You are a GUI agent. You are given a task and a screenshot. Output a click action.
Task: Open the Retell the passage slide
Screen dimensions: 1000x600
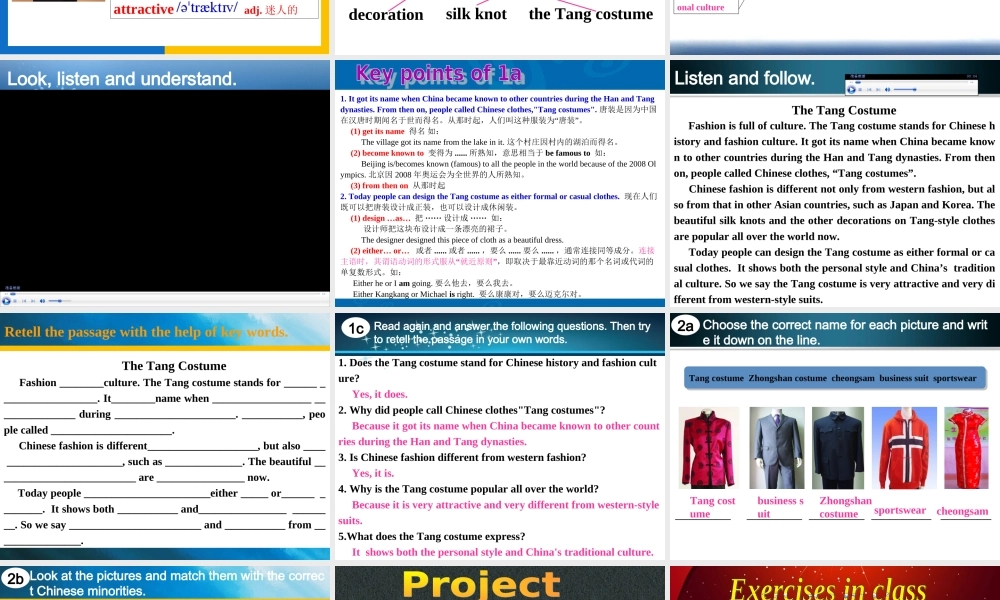(x=165, y=436)
